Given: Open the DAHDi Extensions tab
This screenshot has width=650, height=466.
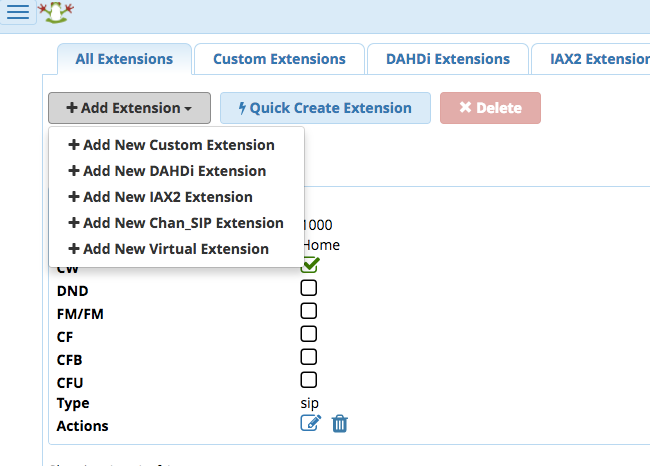Looking at the screenshot, I should tap(448, 59).
